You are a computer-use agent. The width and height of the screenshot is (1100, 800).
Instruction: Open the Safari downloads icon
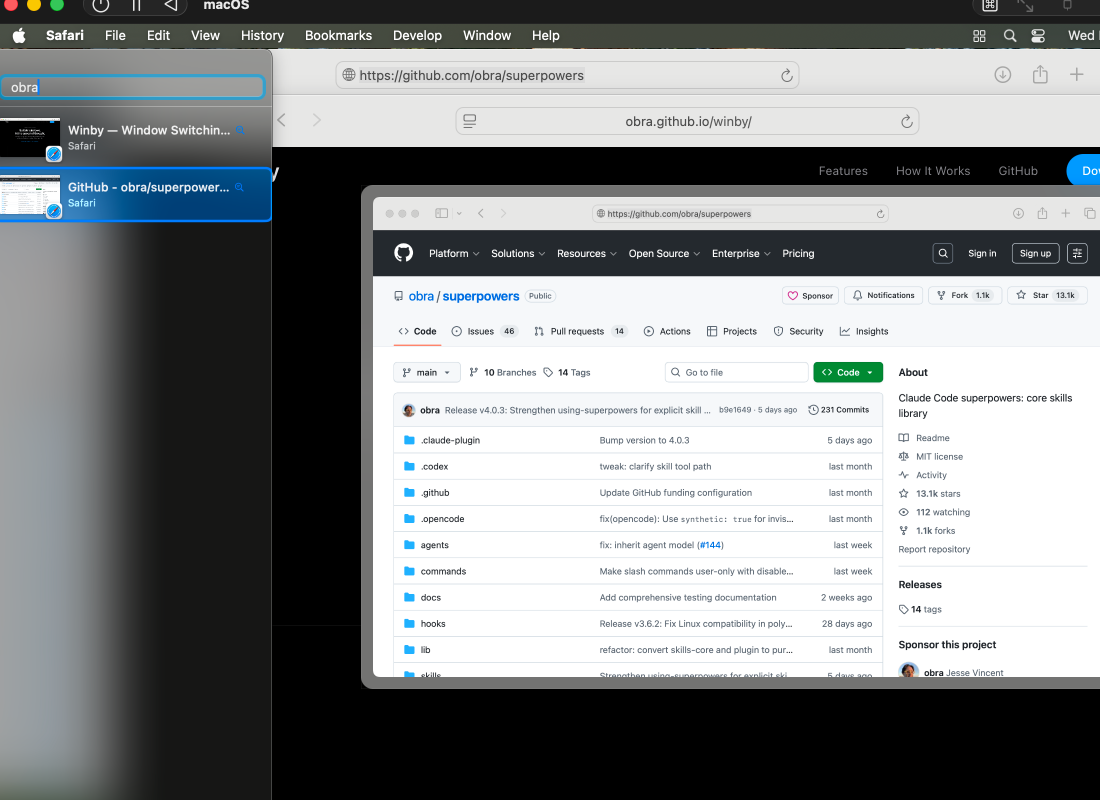tap(1002, 75)
